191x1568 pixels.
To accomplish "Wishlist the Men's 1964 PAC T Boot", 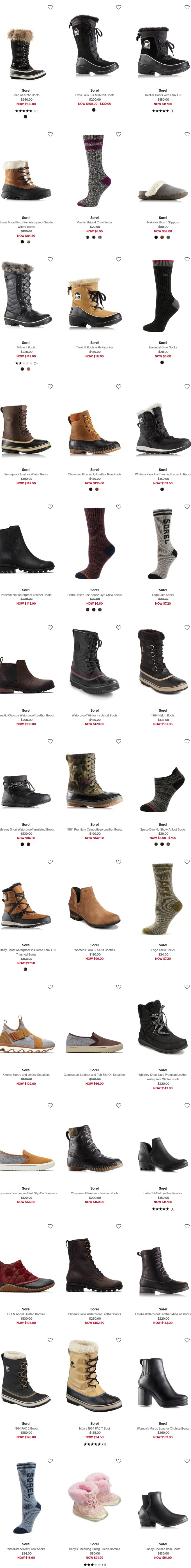I will 119,1340.
